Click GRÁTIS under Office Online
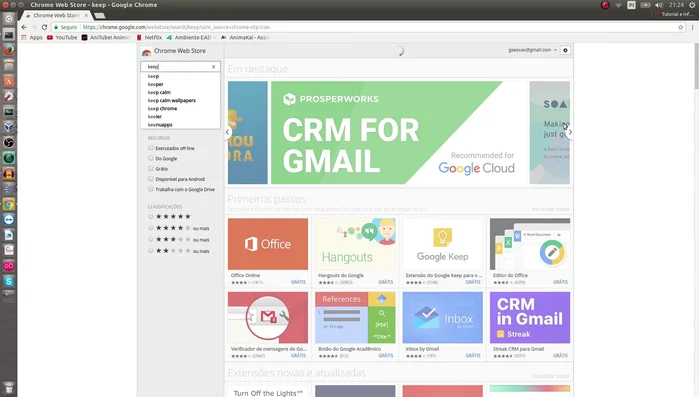Image resolution: width=699 pixels, height=397 pixels. pos(298,282)
